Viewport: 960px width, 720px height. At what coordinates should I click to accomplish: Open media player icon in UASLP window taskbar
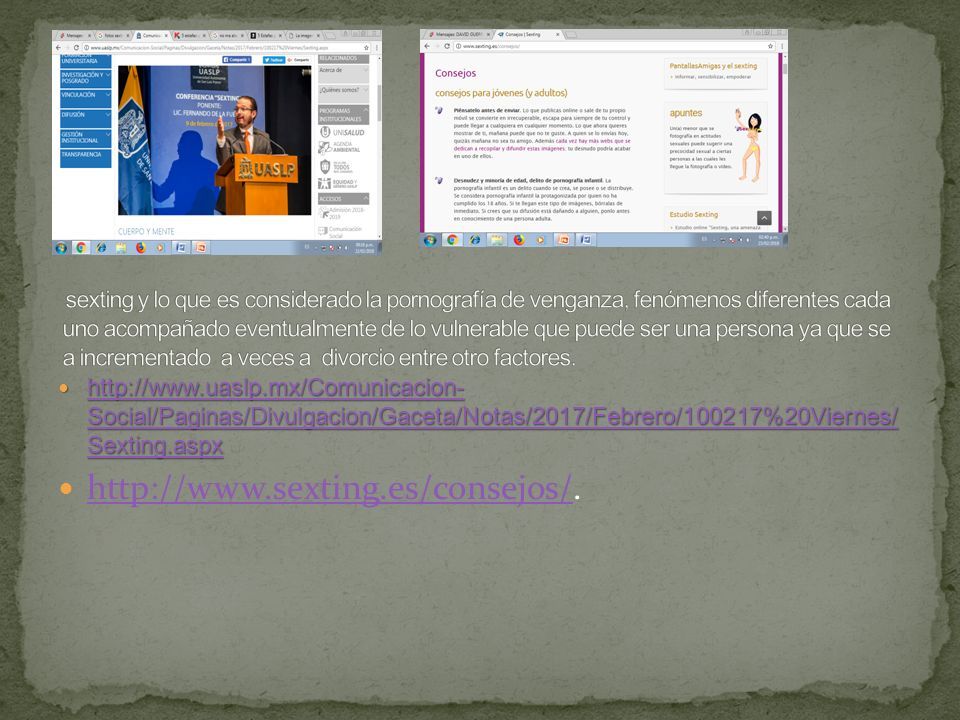(x=160, y=247)
